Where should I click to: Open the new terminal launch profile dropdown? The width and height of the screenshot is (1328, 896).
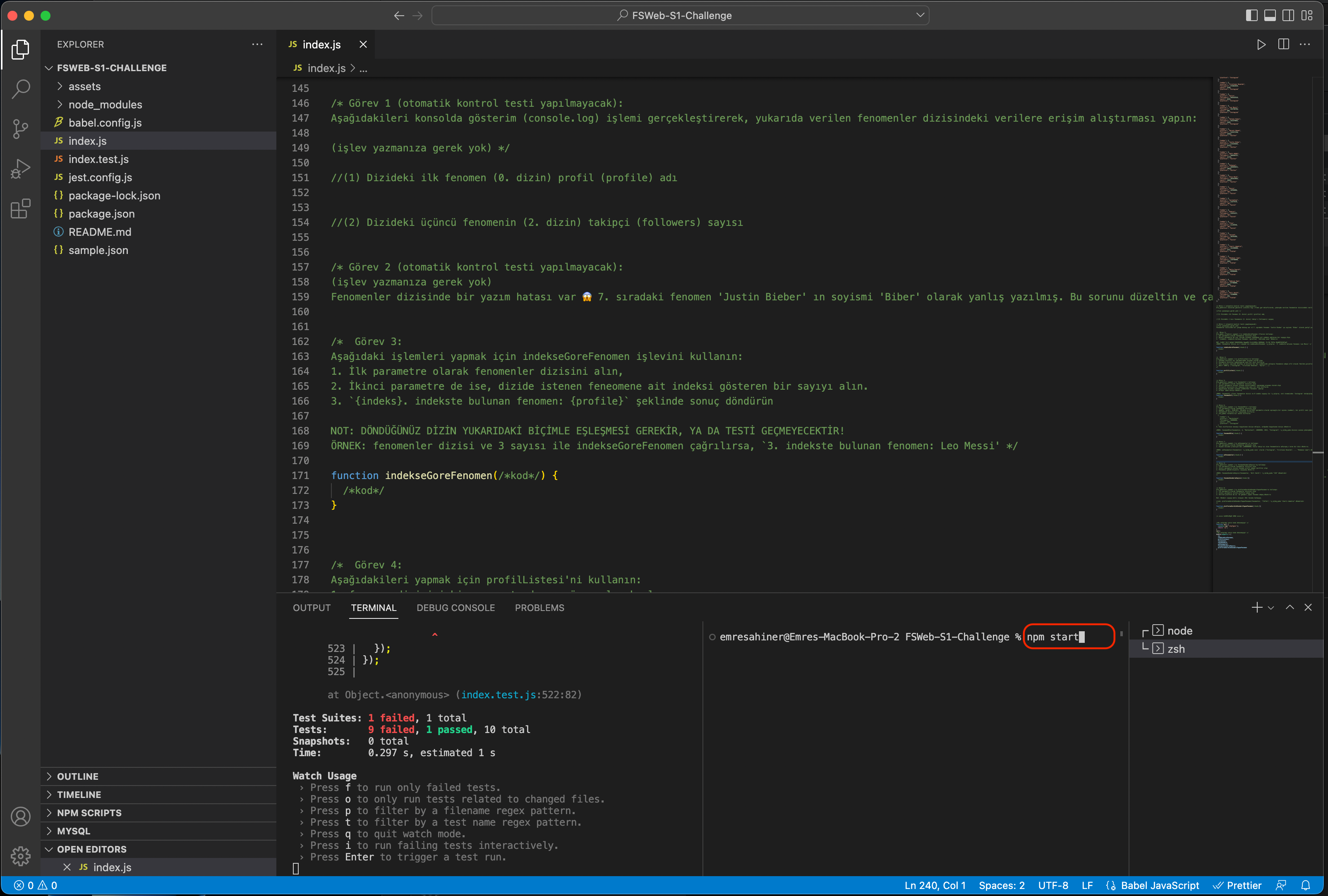click(x=1271, y=608)
